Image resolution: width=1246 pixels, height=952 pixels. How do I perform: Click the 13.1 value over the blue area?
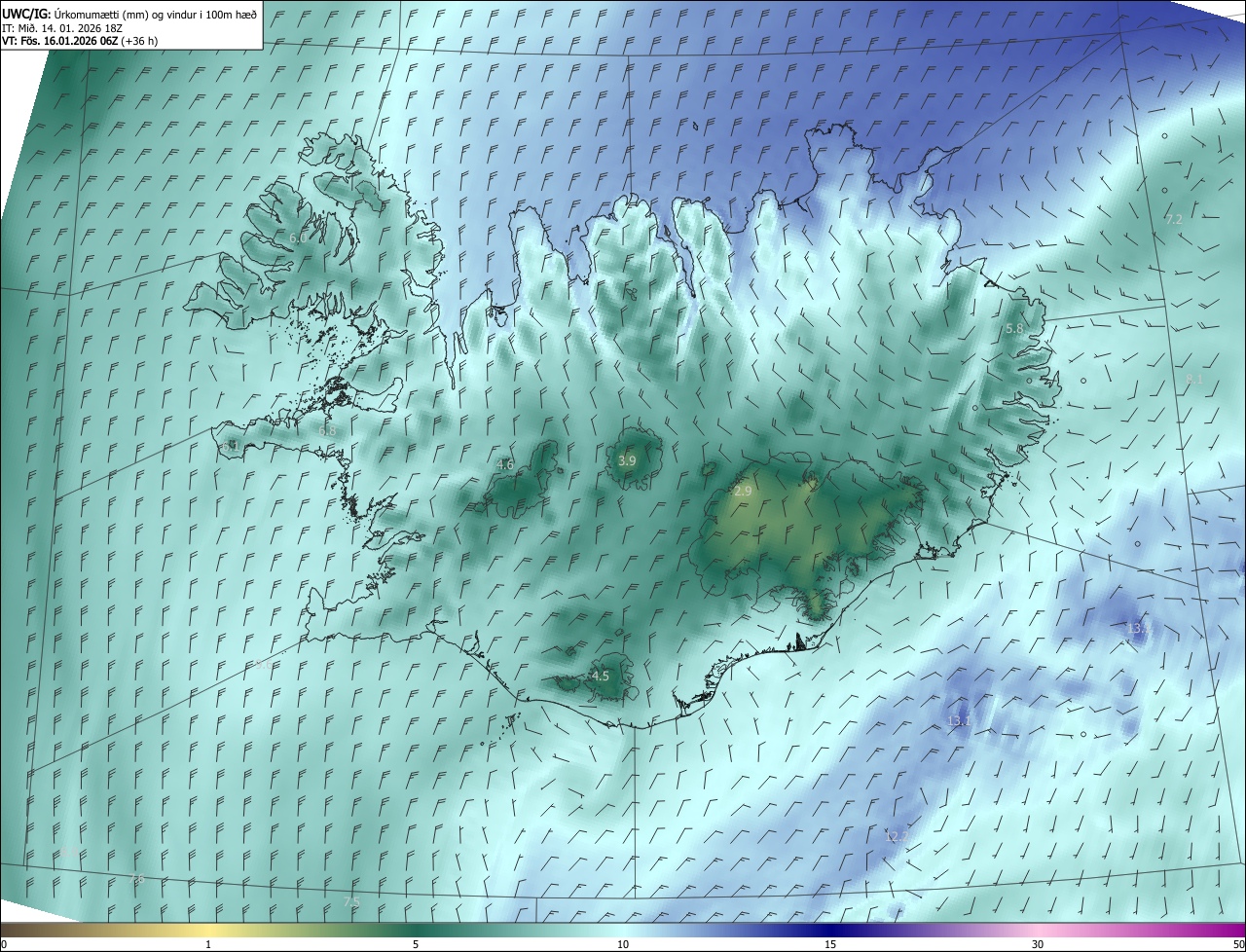click(x=959, y=721)
